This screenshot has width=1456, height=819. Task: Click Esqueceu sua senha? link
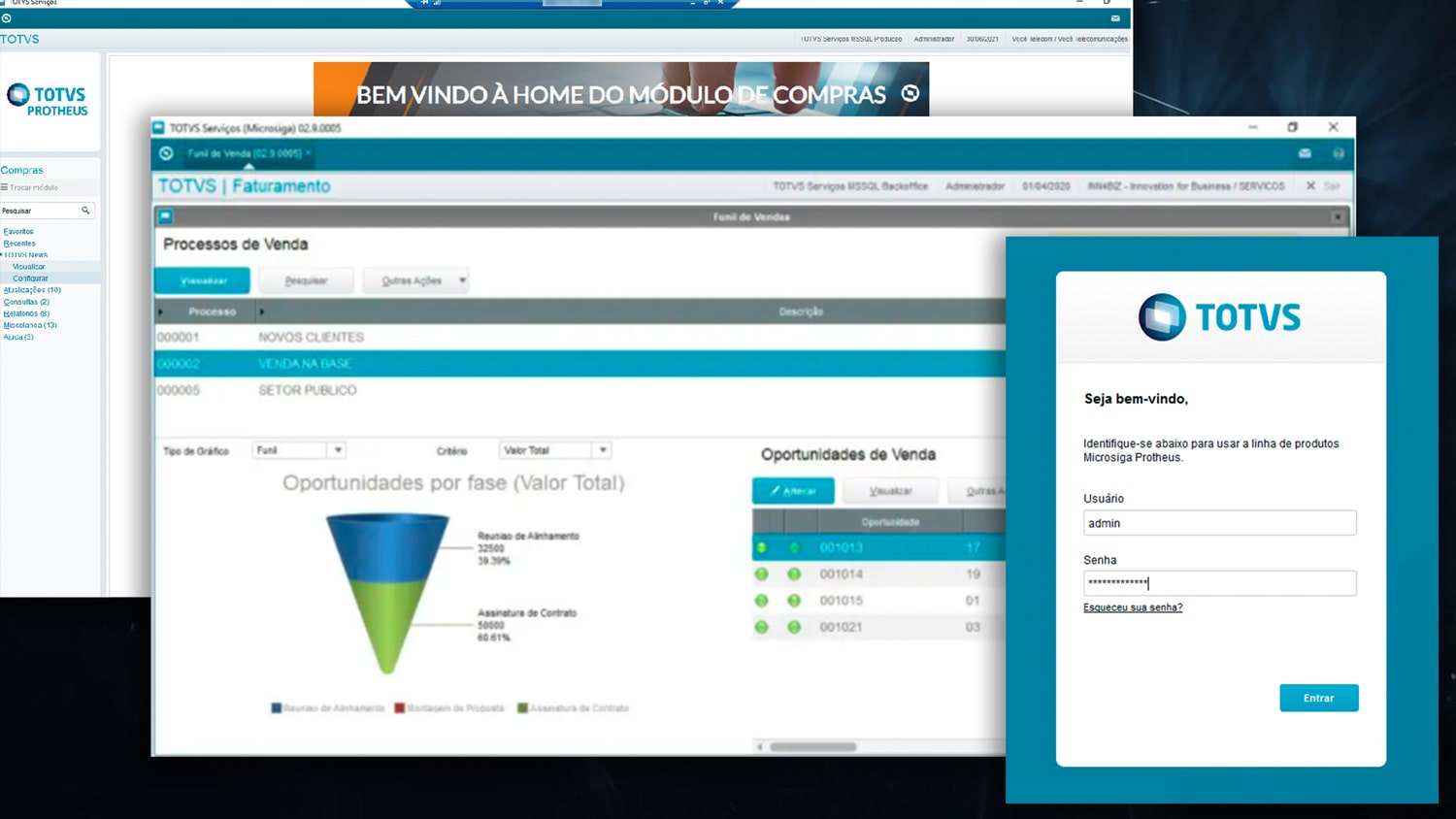point(1133,607)
